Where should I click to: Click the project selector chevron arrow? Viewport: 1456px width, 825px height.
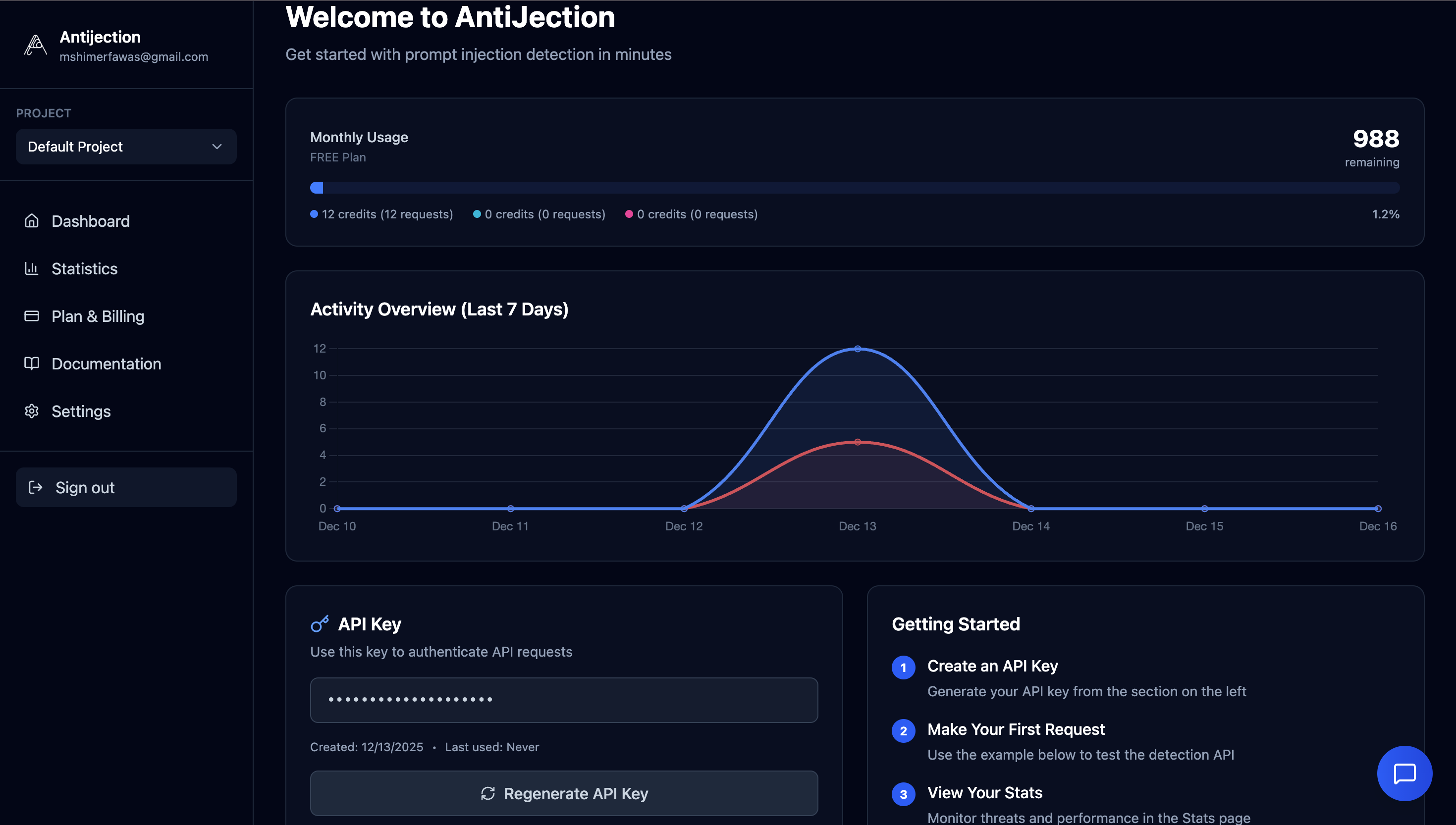(x=216, y=147)
